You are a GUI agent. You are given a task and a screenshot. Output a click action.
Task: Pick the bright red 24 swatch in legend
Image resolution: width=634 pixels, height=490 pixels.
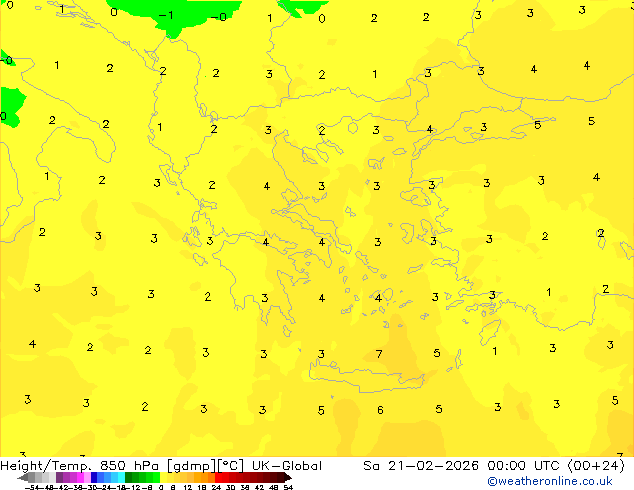(x=218, y=477)
